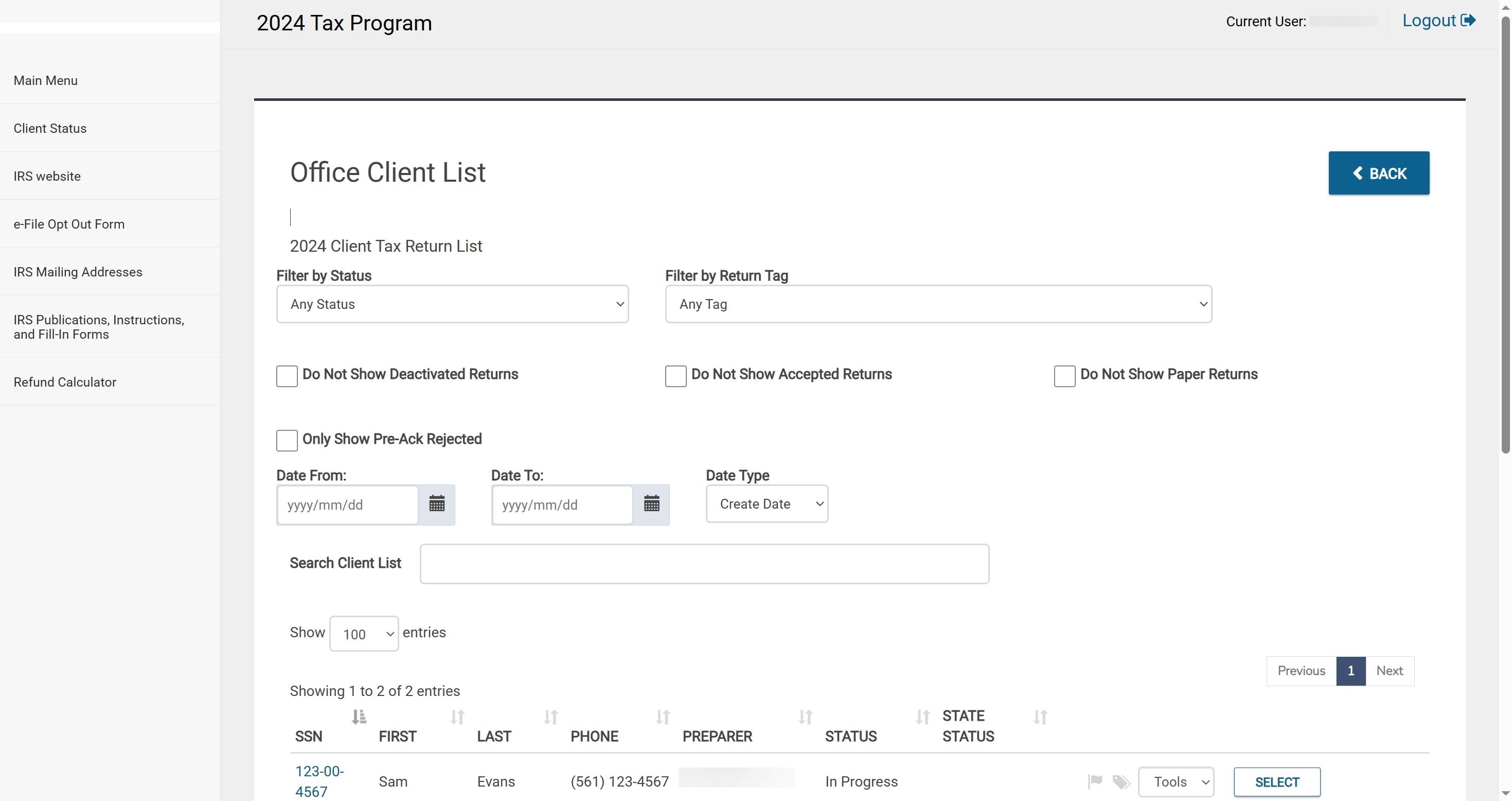Click the Next pagination button
The image size is (1512, 801).
(1390, 671)
